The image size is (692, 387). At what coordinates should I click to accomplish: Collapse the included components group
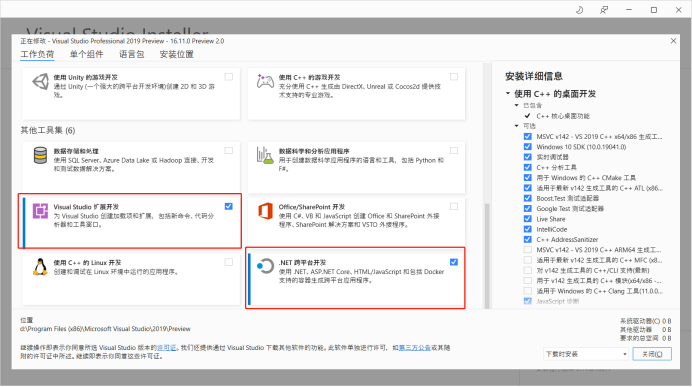click(516, 105)
